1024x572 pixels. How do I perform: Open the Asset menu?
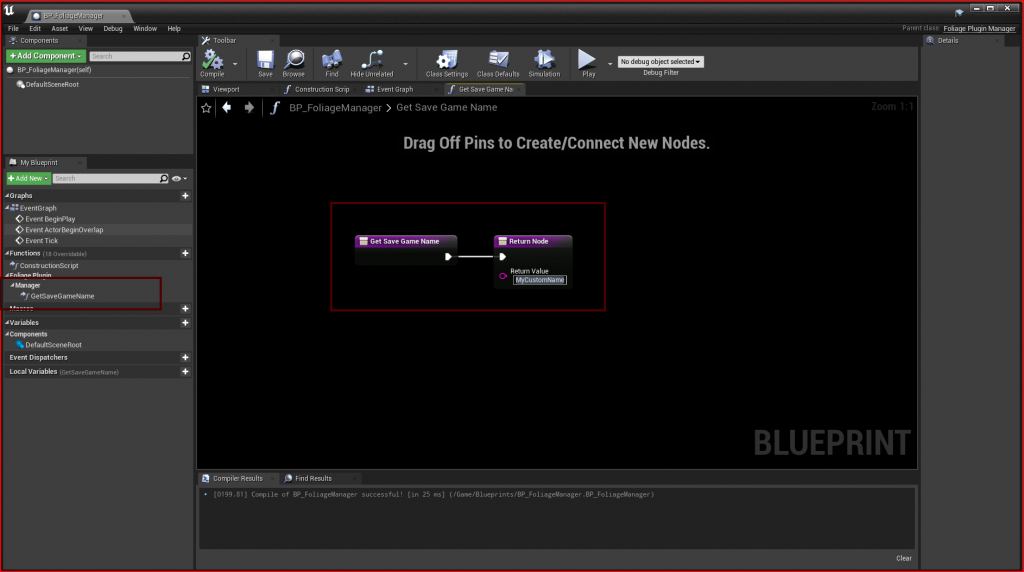[x=60, y=28]
